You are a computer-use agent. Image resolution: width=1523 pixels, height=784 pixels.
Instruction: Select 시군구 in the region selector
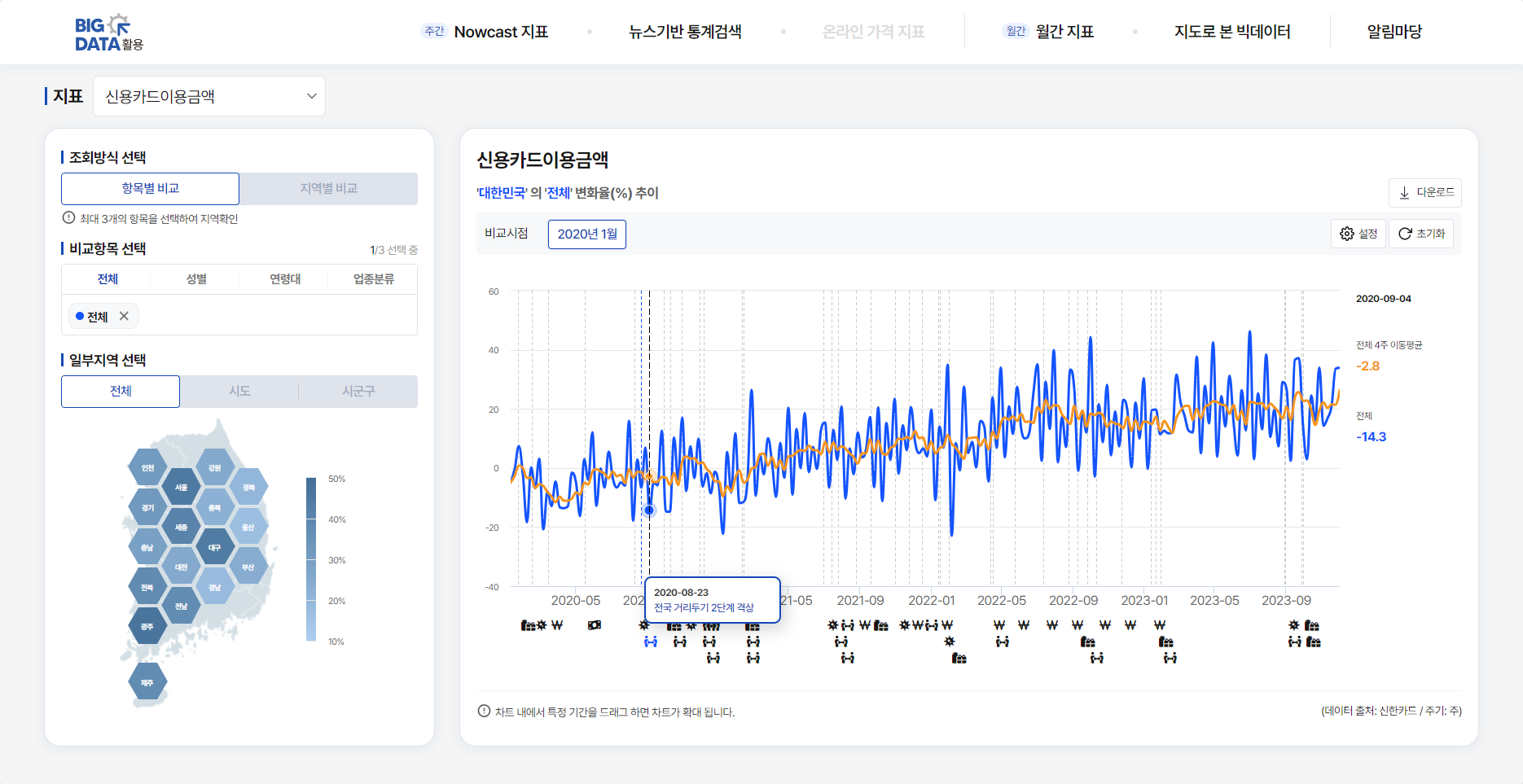tap(358, 392)
